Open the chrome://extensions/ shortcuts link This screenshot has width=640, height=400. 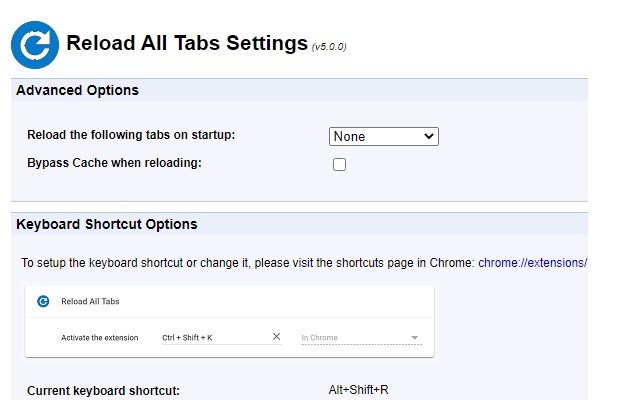coord(532,263)
